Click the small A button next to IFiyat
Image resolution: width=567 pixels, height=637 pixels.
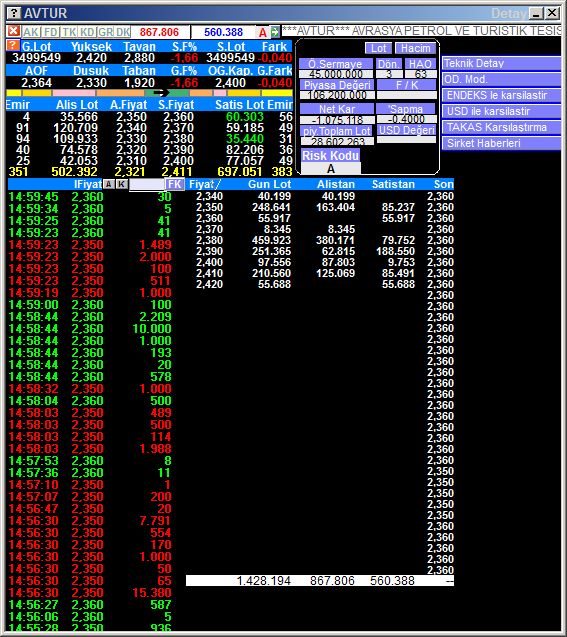point(108,184)
